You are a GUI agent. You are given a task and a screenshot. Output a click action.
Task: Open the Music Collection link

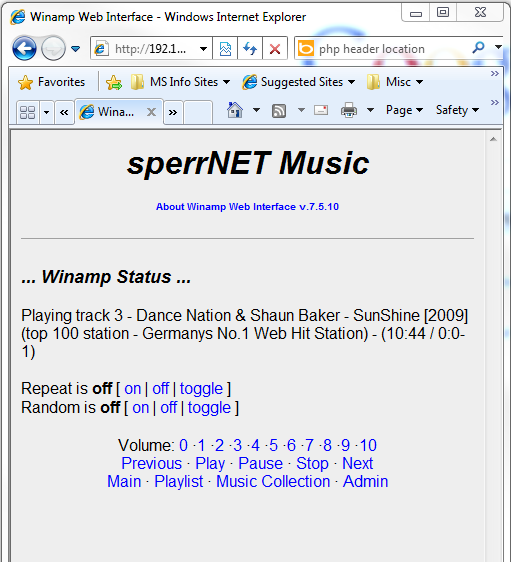pyautogui.click(x=273, y=481)
